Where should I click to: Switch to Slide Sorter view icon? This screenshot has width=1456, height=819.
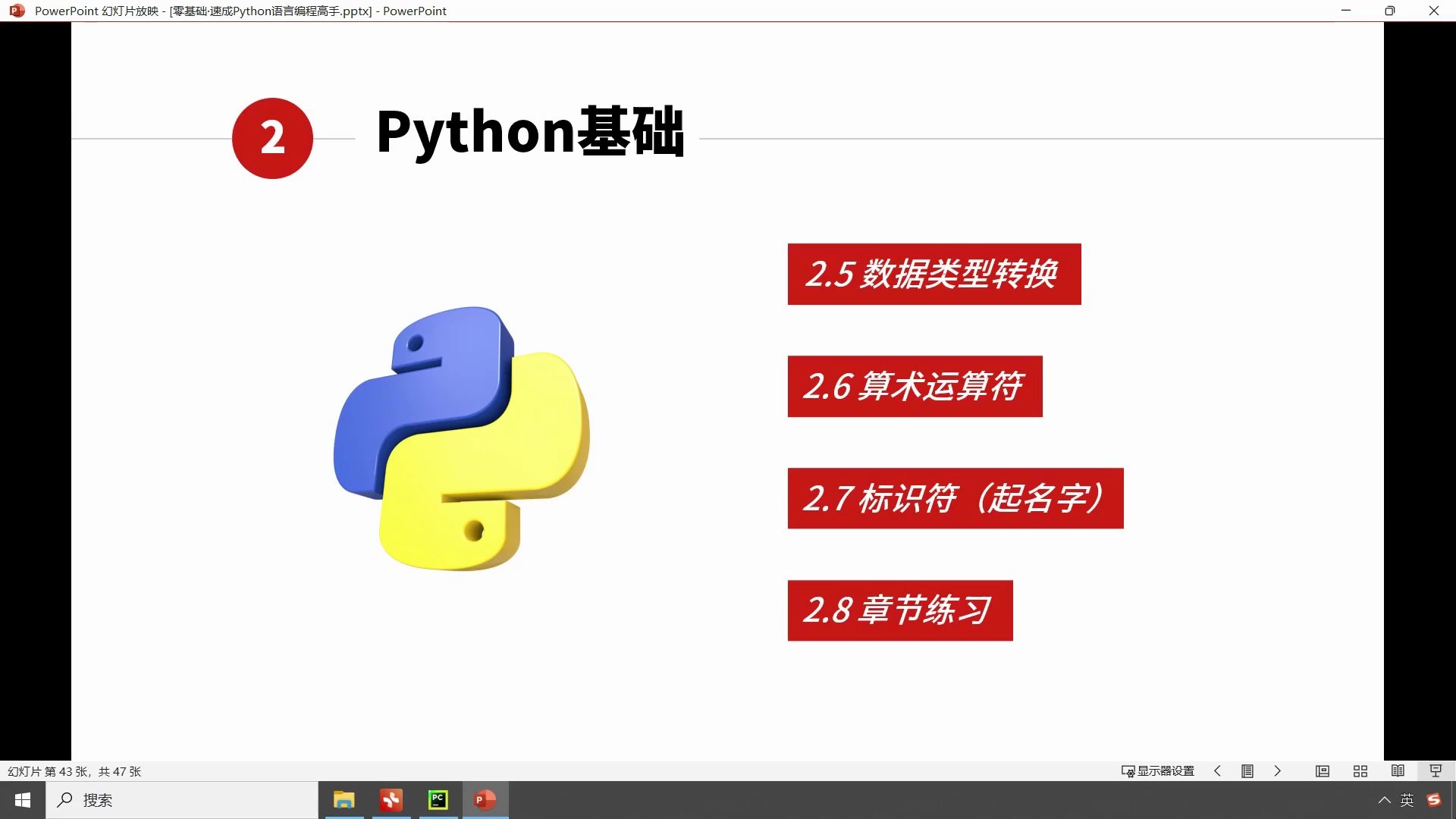tap(1360, 770)
